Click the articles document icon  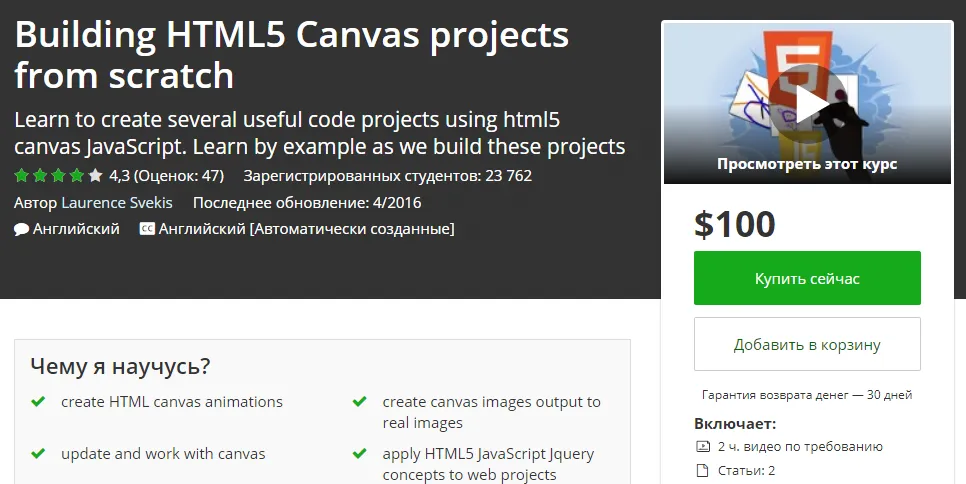pyautogui.click(x=702, y=470)
